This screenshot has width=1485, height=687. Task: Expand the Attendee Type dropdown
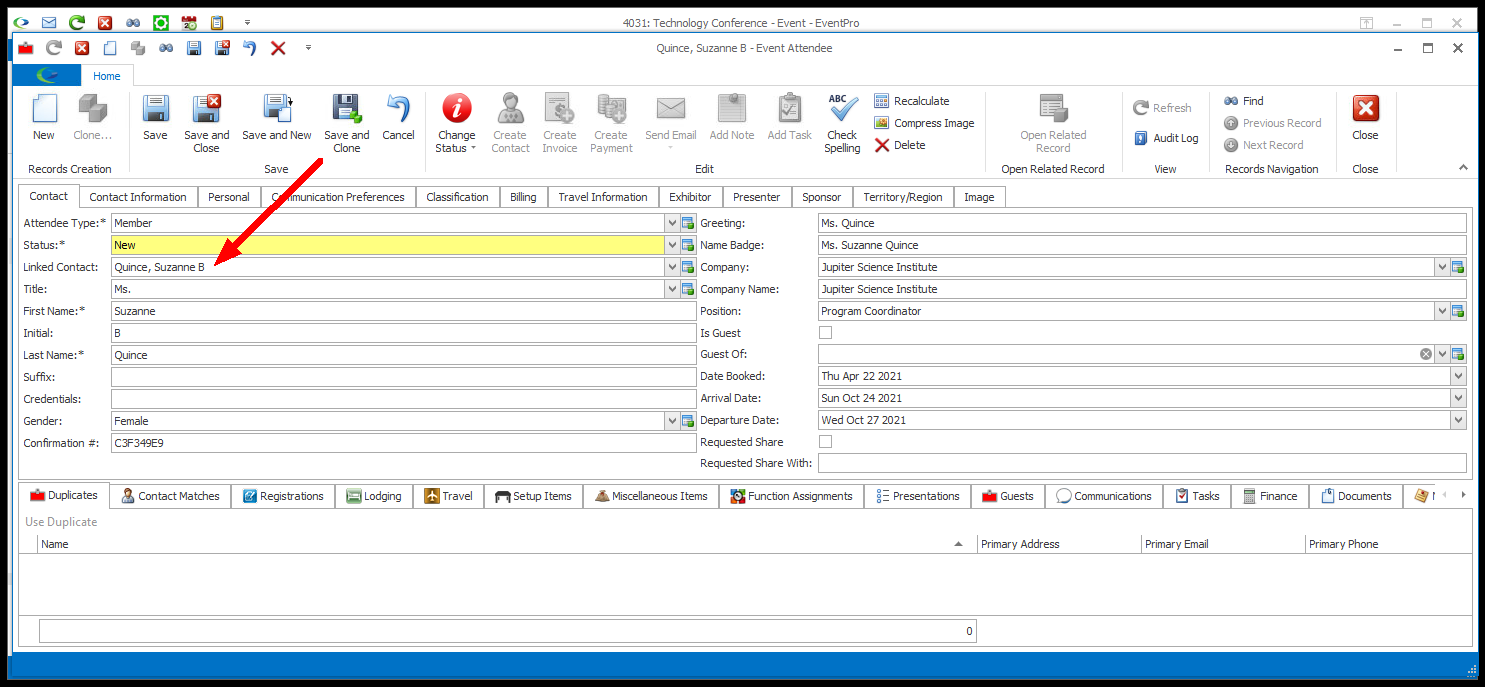pos(671,223)
